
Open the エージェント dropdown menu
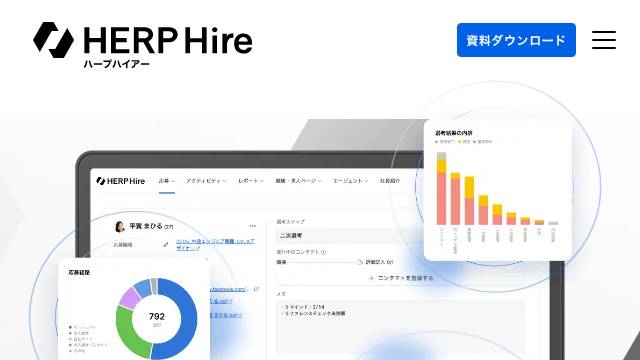[x=350, y=181]
